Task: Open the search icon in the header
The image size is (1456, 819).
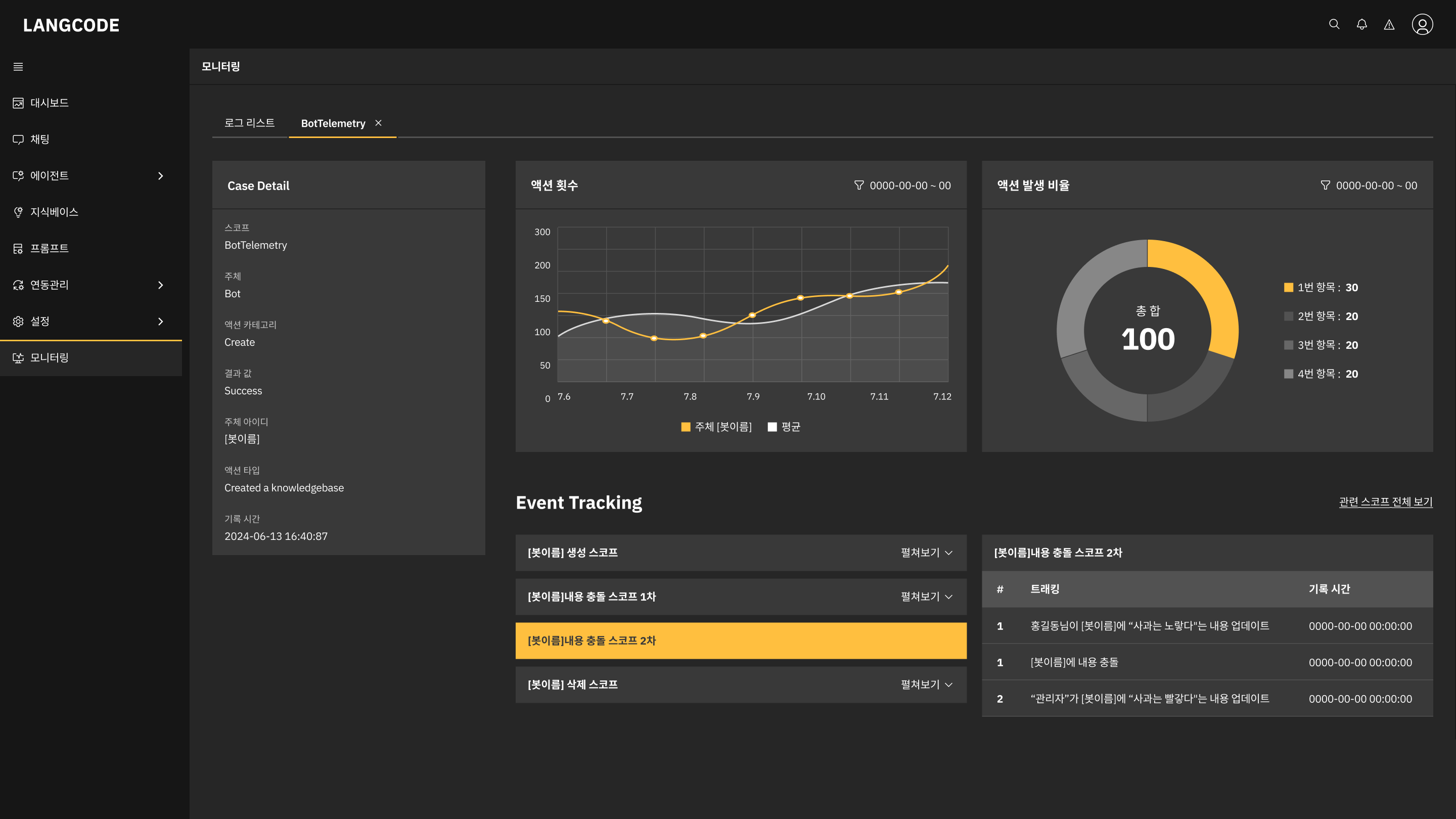Action: click(x=1334, y=24)
